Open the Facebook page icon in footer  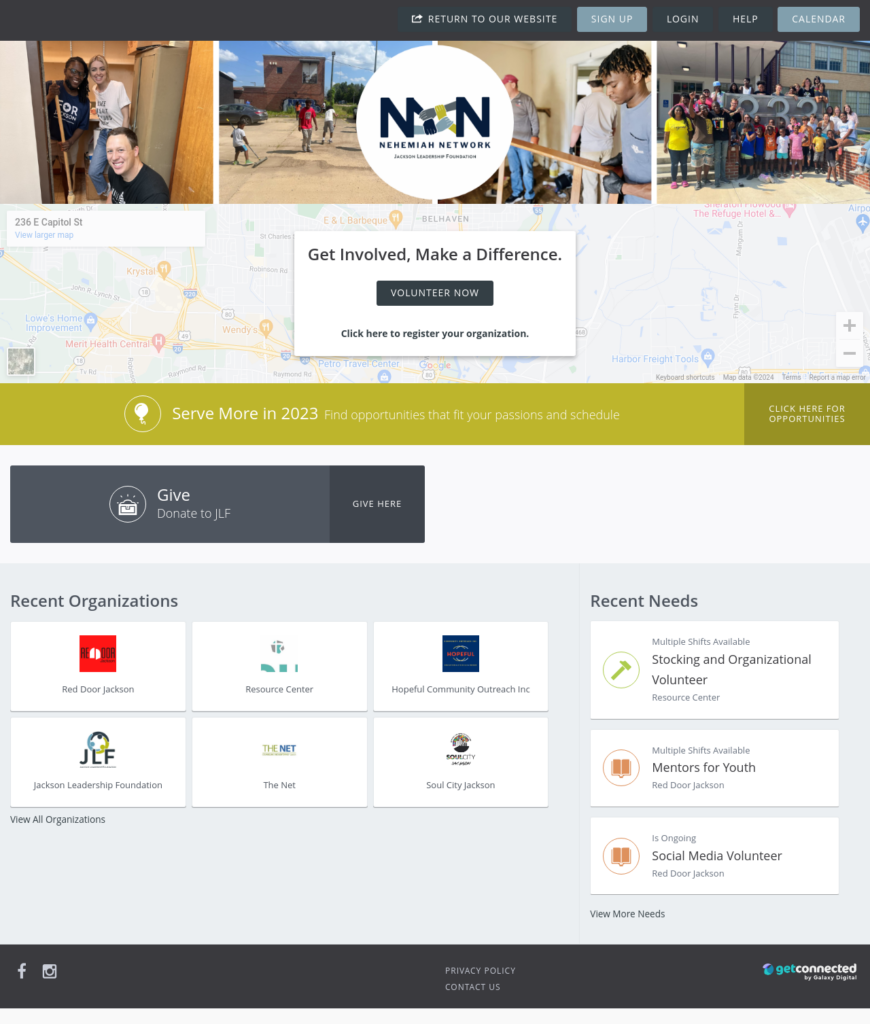22,971
